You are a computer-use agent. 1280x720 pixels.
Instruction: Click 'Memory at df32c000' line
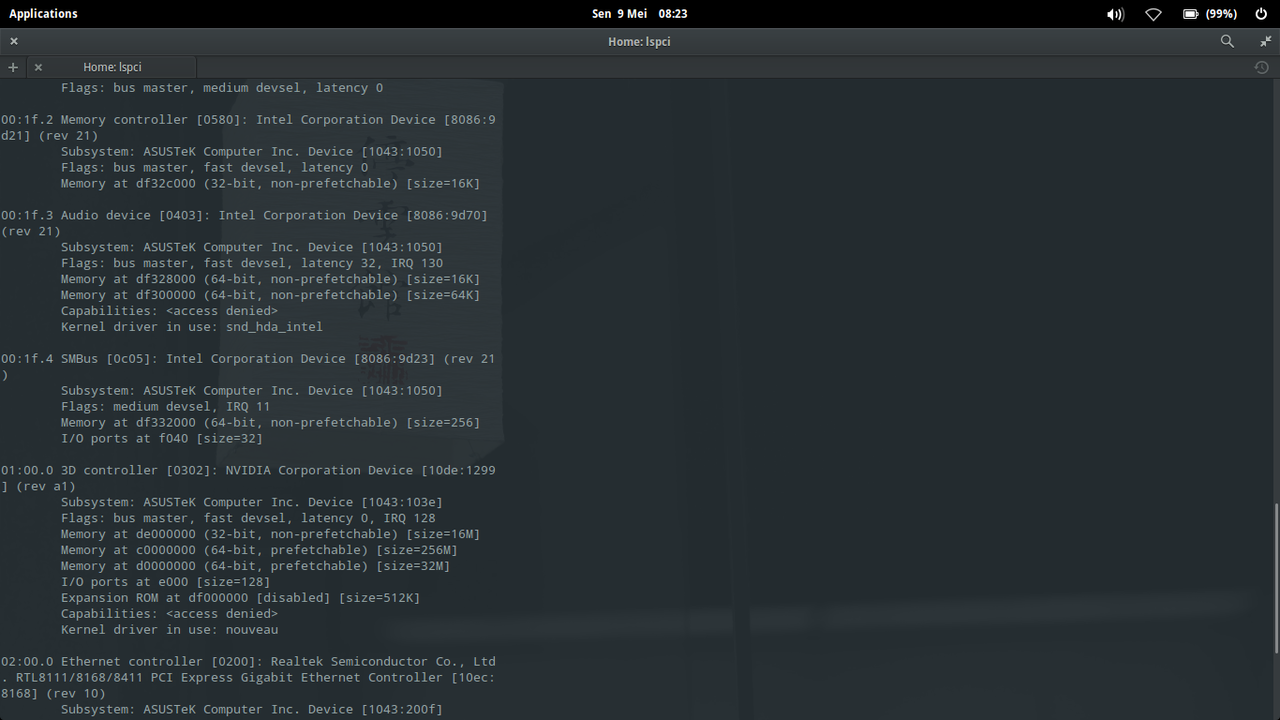[270, 183]
